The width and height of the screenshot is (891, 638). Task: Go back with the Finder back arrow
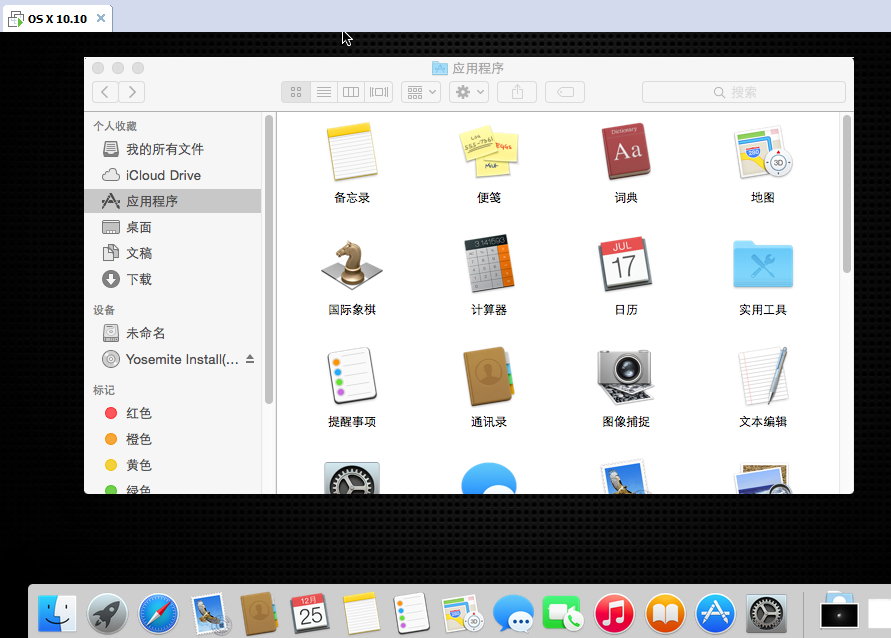[x=105, y=92]
